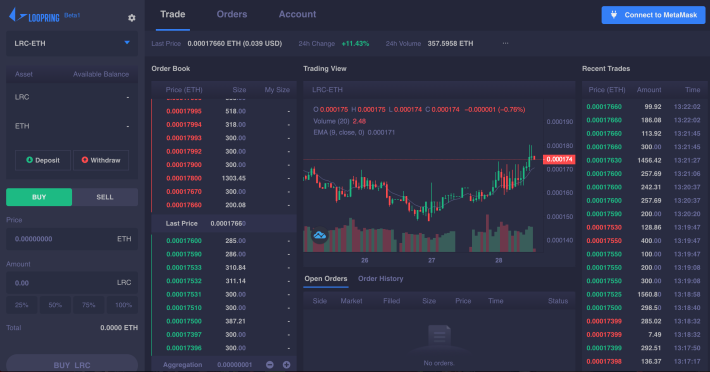The image size is (710, 372).
Task: Click the 24h Volume 357.5958 ETH value
Action: coord(451,43)
